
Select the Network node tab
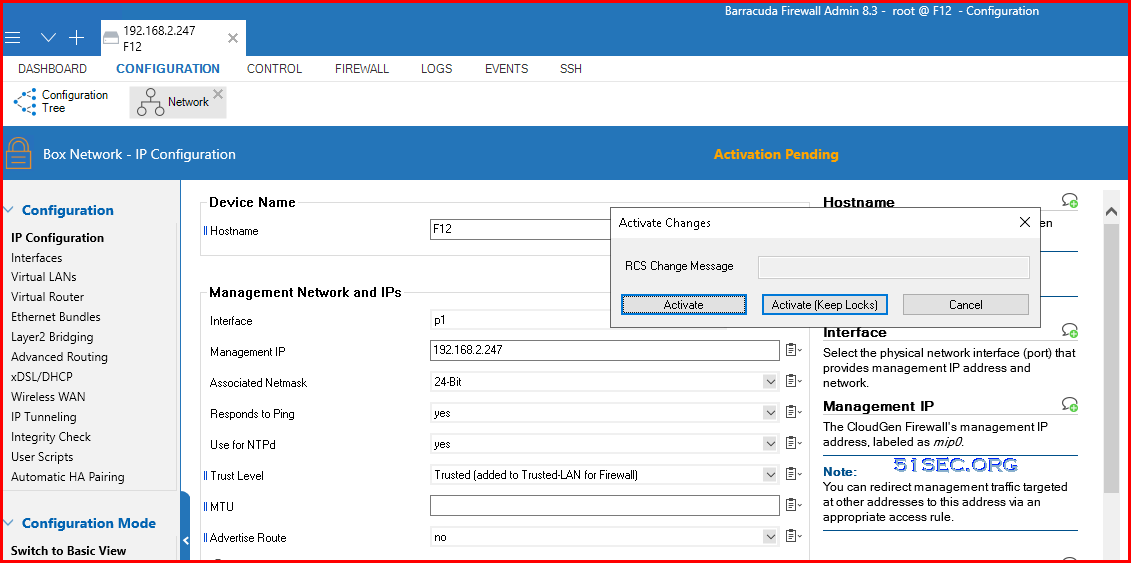pos(177,102)
